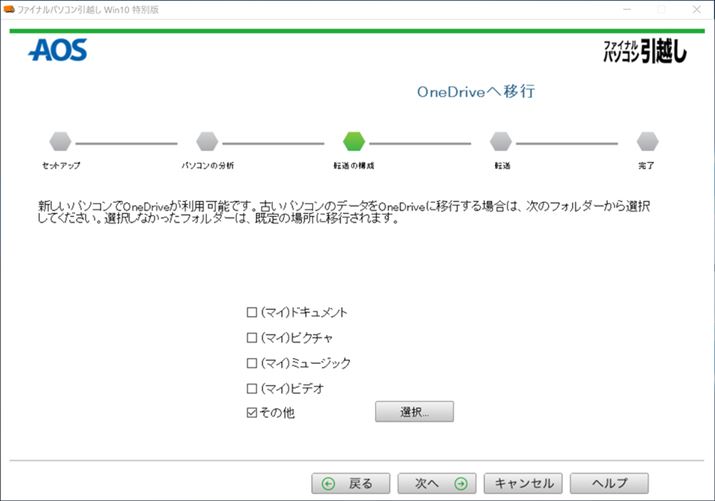Proceed with the 次へ button

tap(437, 483)
